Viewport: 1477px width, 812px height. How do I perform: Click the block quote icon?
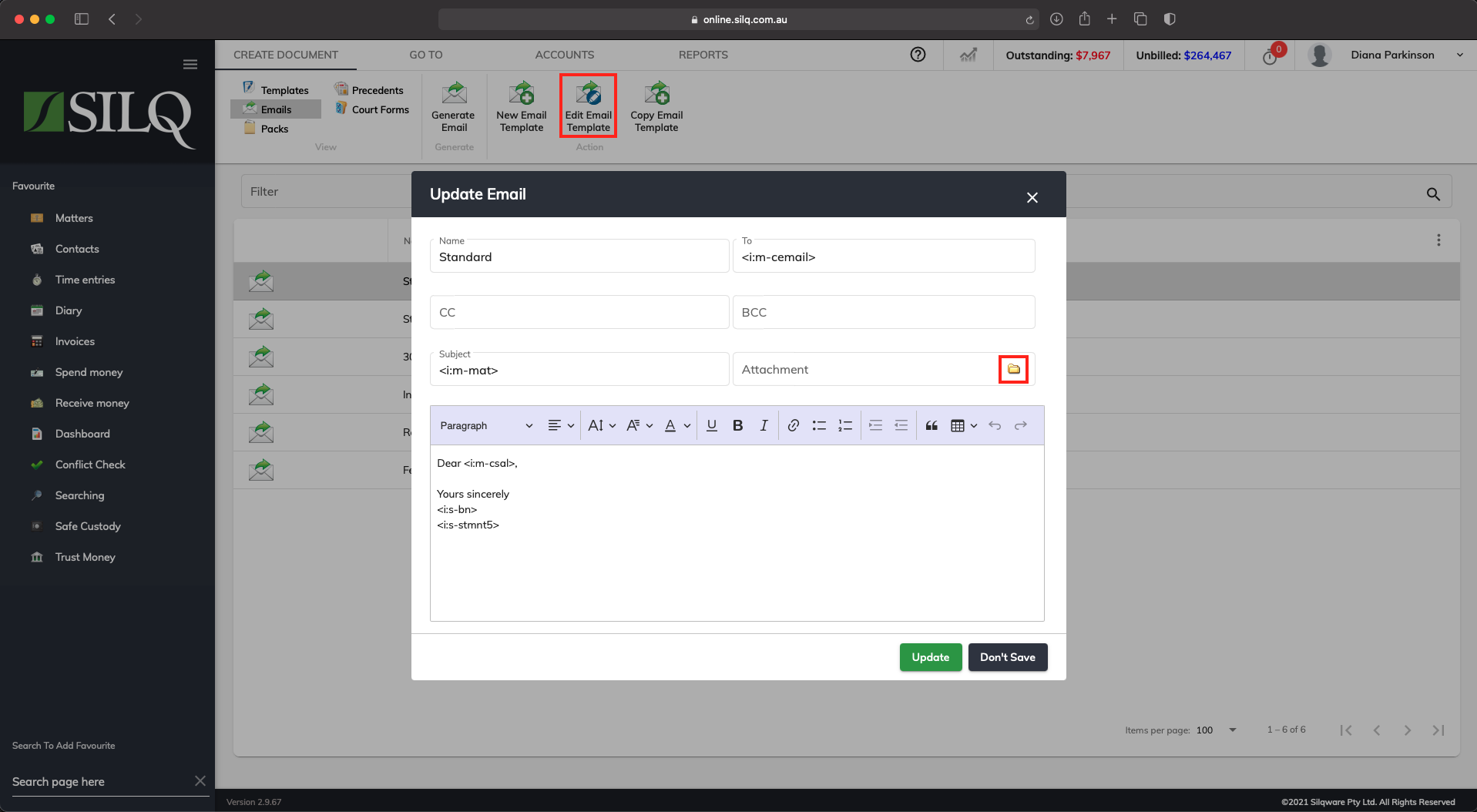[x=931, y=424]
